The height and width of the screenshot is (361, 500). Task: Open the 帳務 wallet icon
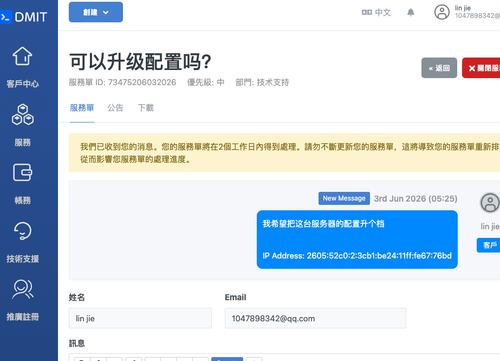22,172
